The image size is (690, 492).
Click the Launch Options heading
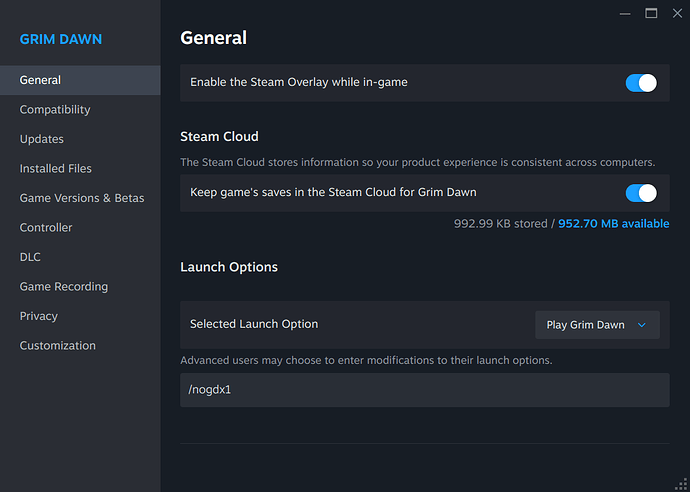(229, 267)
